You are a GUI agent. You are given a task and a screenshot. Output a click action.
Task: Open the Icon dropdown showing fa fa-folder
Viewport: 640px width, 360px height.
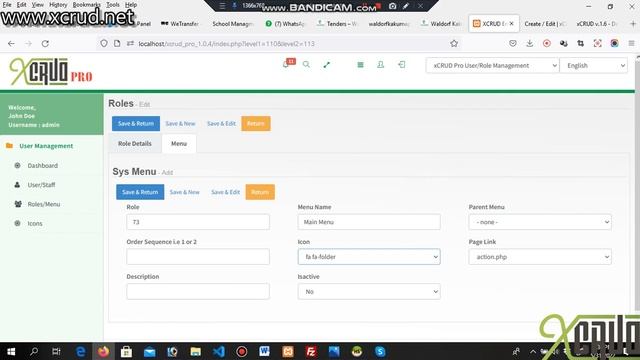(369, 257)
